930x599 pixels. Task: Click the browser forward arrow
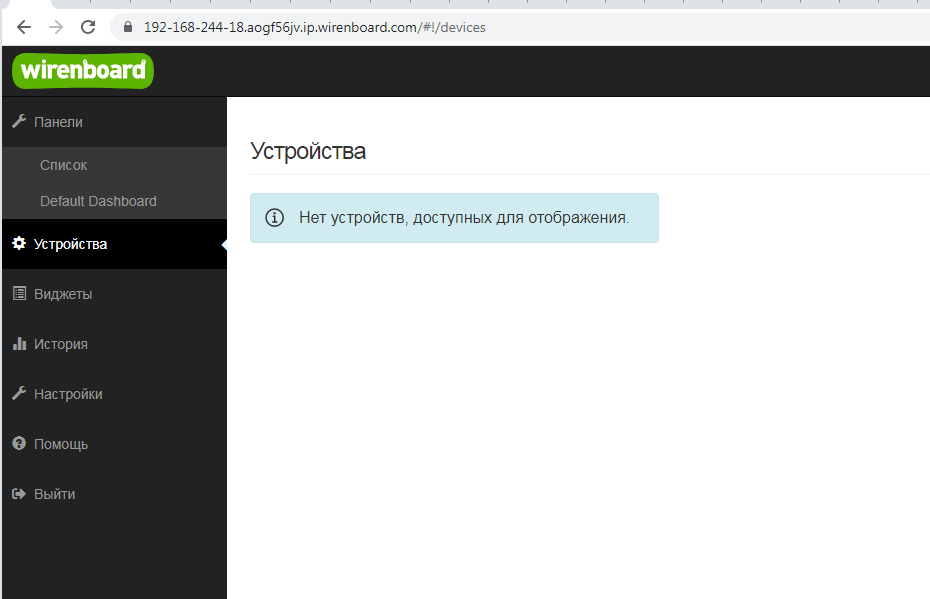point(56,27)
